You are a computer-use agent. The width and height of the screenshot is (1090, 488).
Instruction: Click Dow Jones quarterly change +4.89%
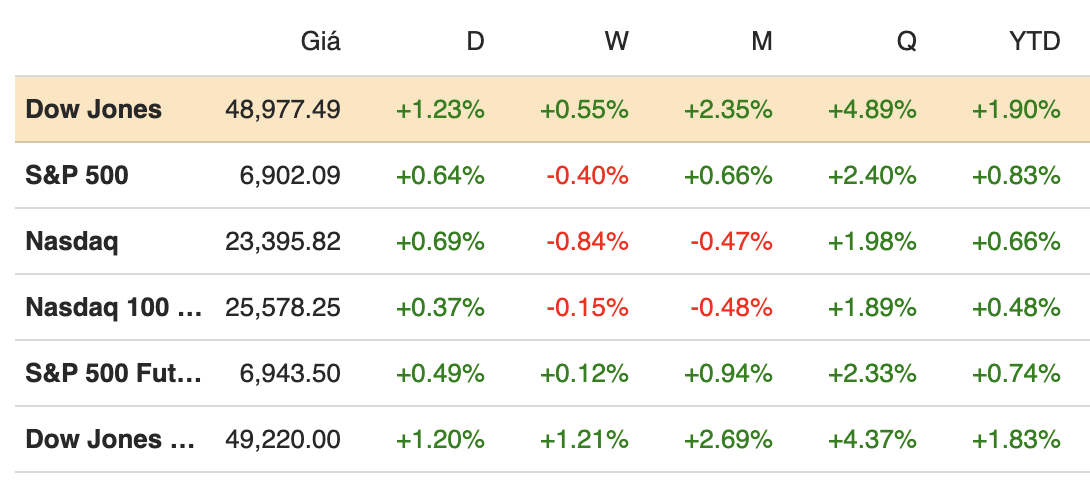point(872,110)
